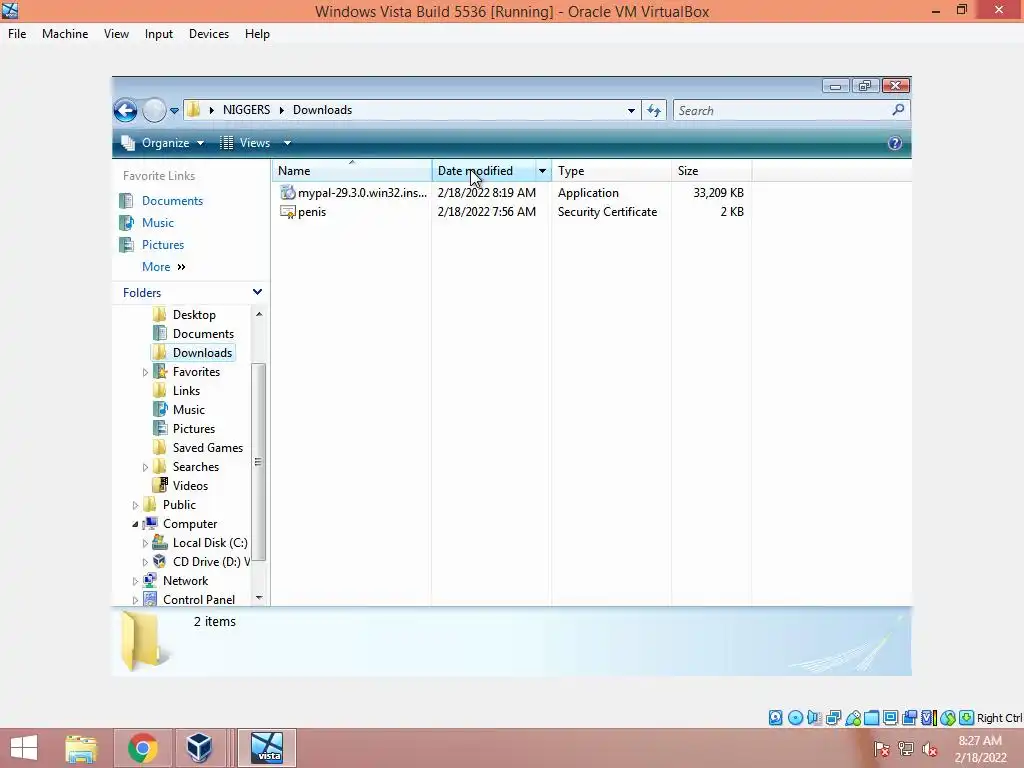Expand the Public folder tree node
The height and width of the screenshot is (768, 1024).
(x=135, y=505)
